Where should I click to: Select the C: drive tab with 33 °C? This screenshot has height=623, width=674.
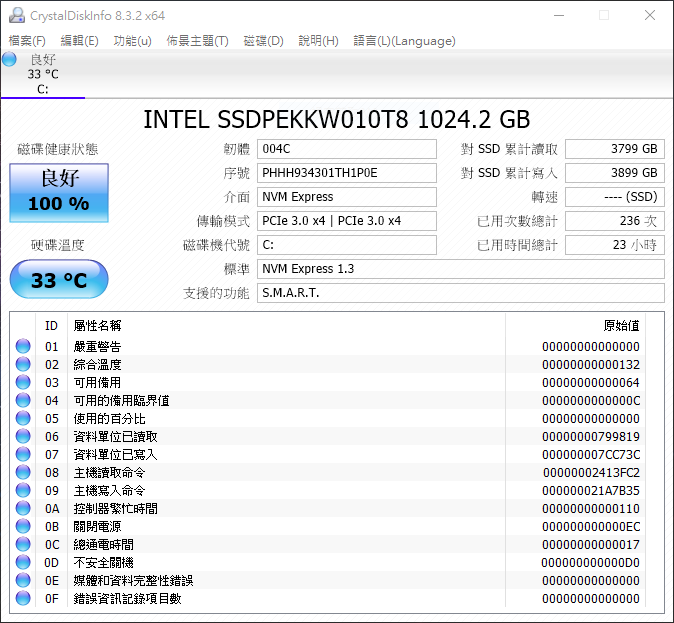pos(43,74)
